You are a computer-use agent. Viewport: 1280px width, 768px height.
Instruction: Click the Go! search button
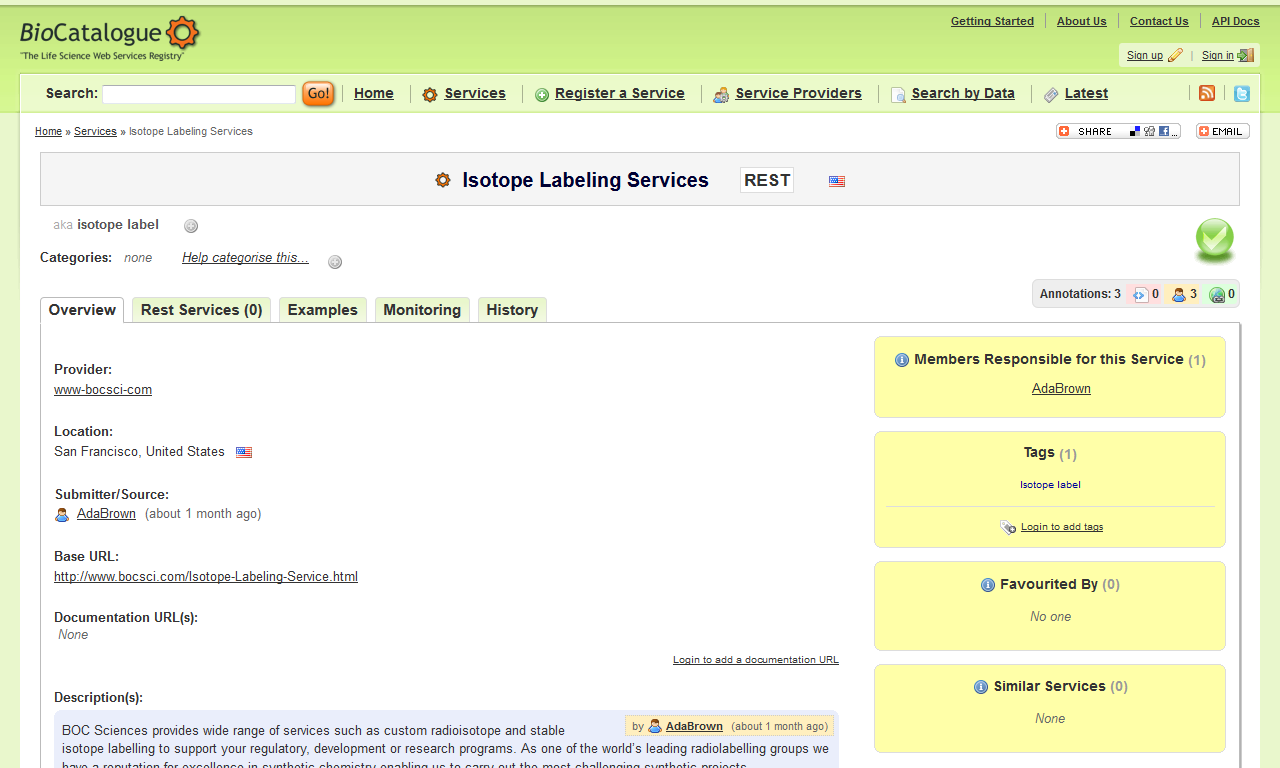319,94
